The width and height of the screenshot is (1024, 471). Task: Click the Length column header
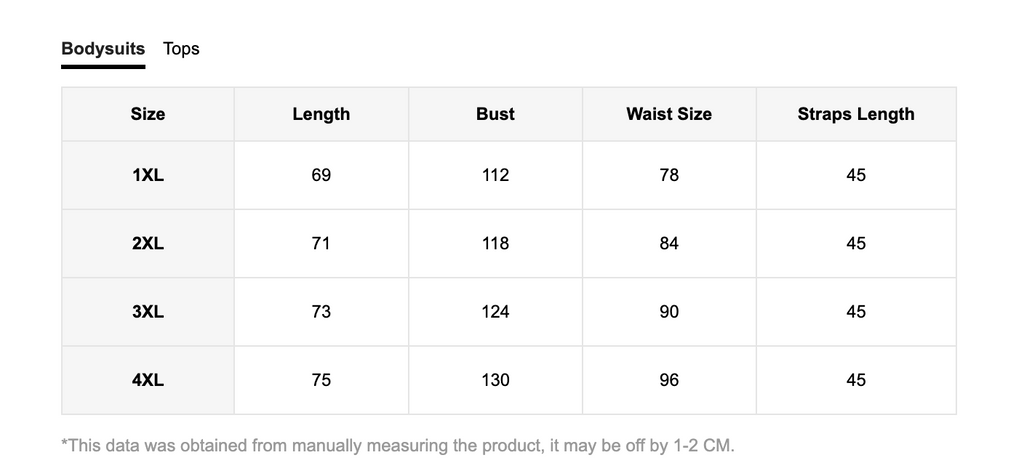(x=321, y=114)
